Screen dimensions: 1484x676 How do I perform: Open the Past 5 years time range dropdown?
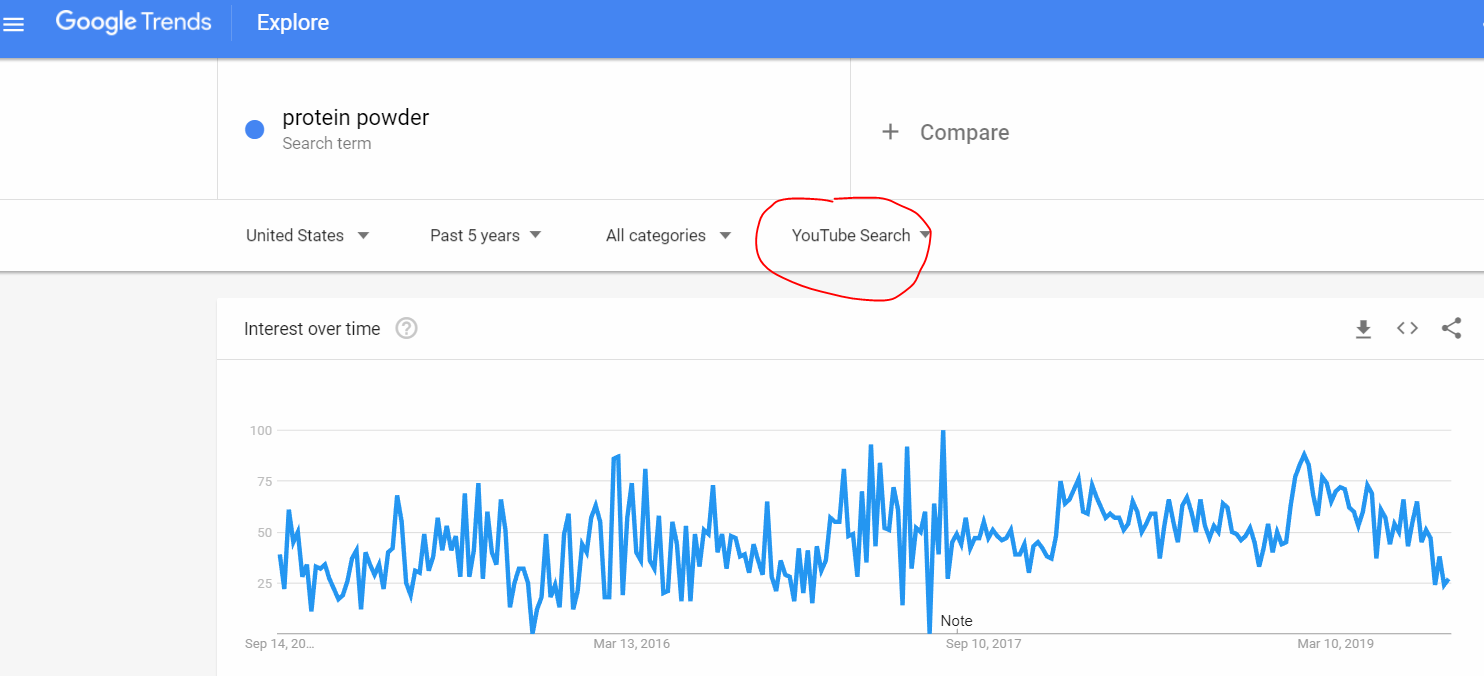485,236
